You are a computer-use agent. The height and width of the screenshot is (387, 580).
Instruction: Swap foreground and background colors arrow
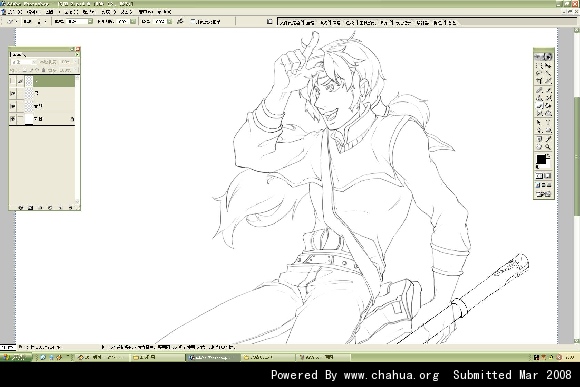tap(549, 156)
